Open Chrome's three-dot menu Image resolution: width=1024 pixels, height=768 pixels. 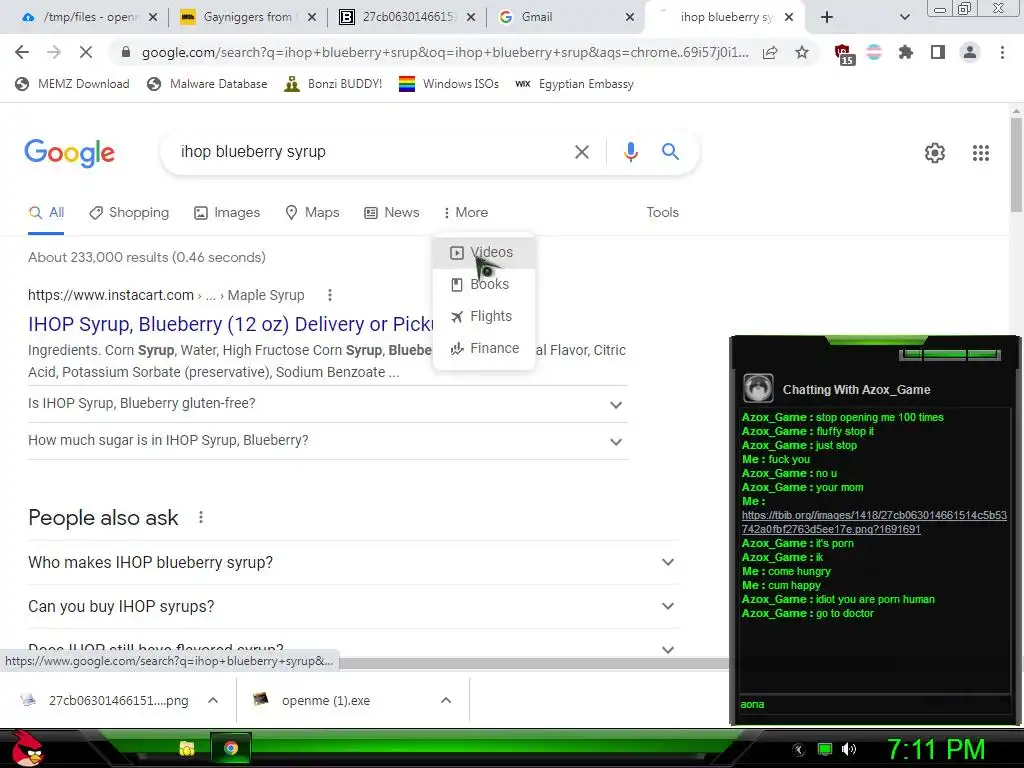pyautogui.click(x=1002, y=52)
